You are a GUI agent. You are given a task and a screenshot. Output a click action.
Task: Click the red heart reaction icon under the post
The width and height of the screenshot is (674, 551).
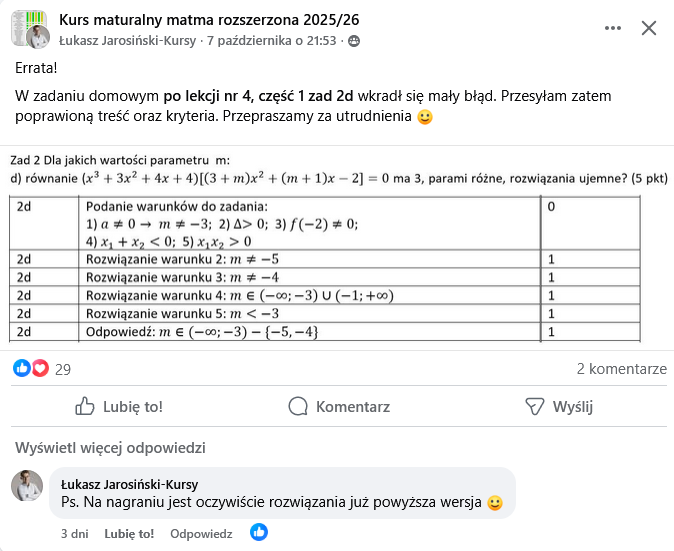click(40, 369)
